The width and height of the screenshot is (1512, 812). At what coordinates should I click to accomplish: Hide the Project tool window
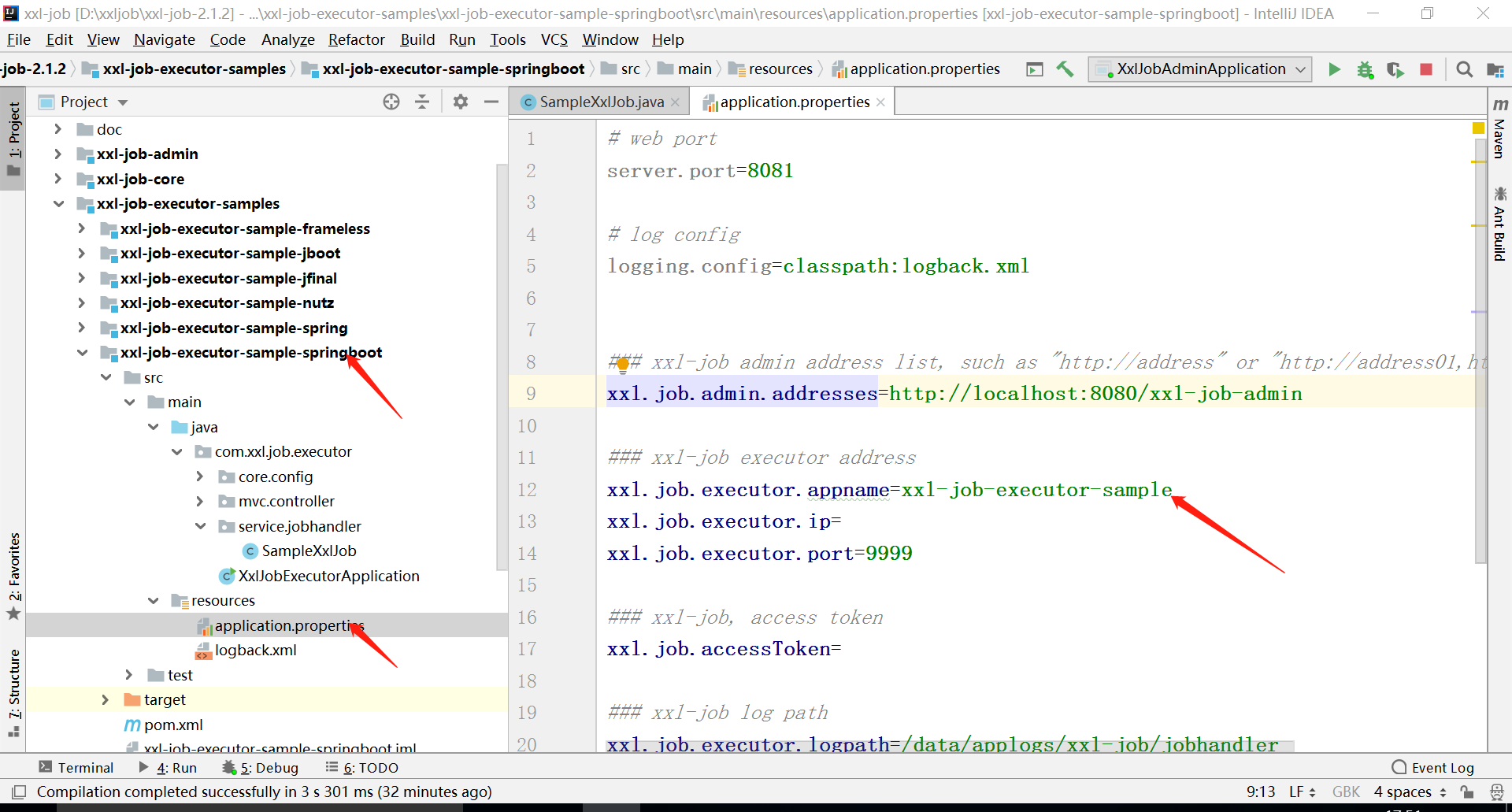pyautogui.click(x=491, y=102)
